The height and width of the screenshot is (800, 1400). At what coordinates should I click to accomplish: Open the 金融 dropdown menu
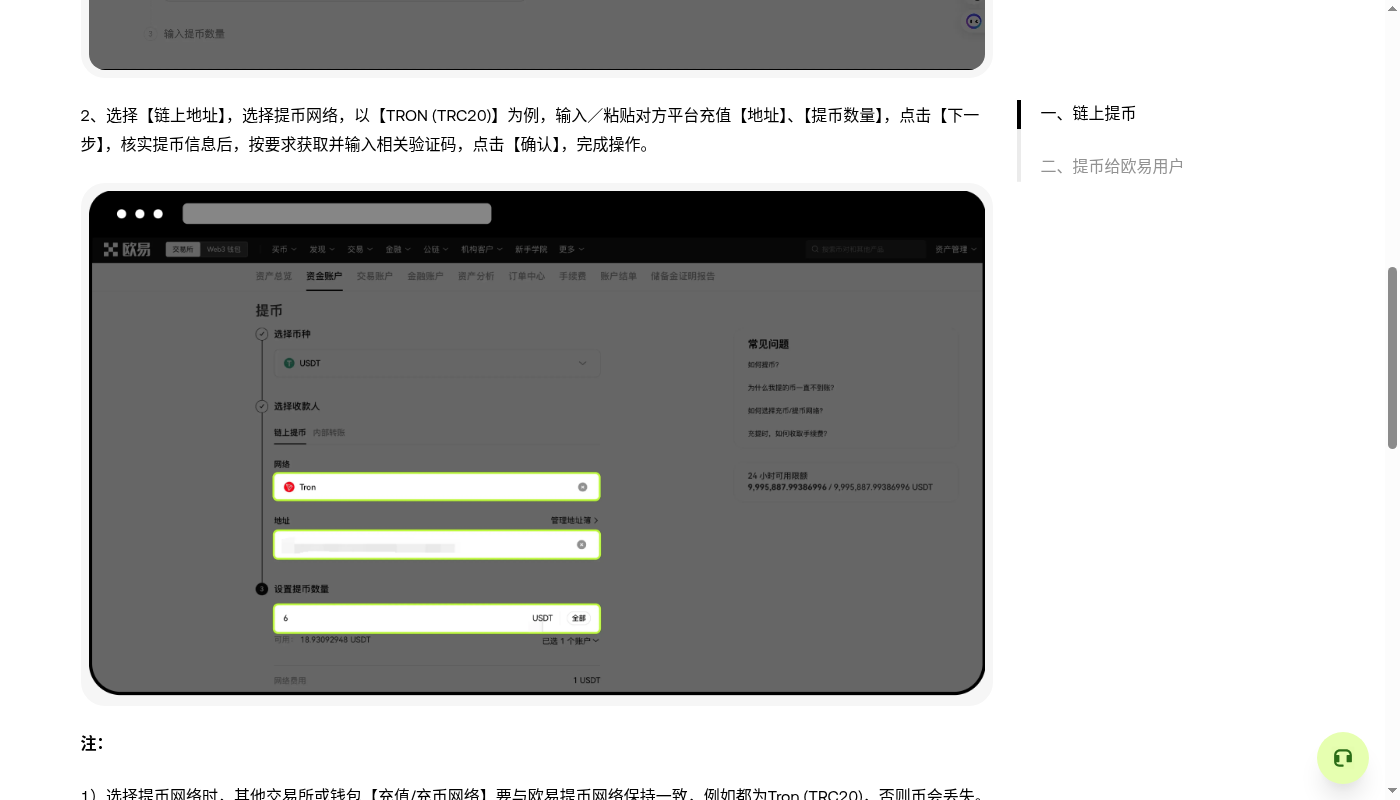pyautogui.click(x=397, y=249)
